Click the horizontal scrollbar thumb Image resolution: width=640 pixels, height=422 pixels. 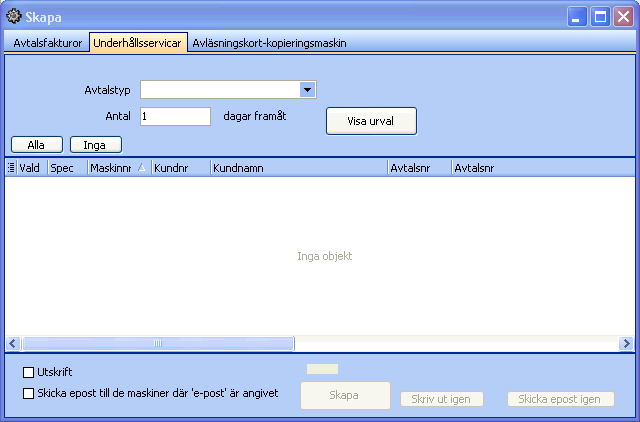coord(157,343)
